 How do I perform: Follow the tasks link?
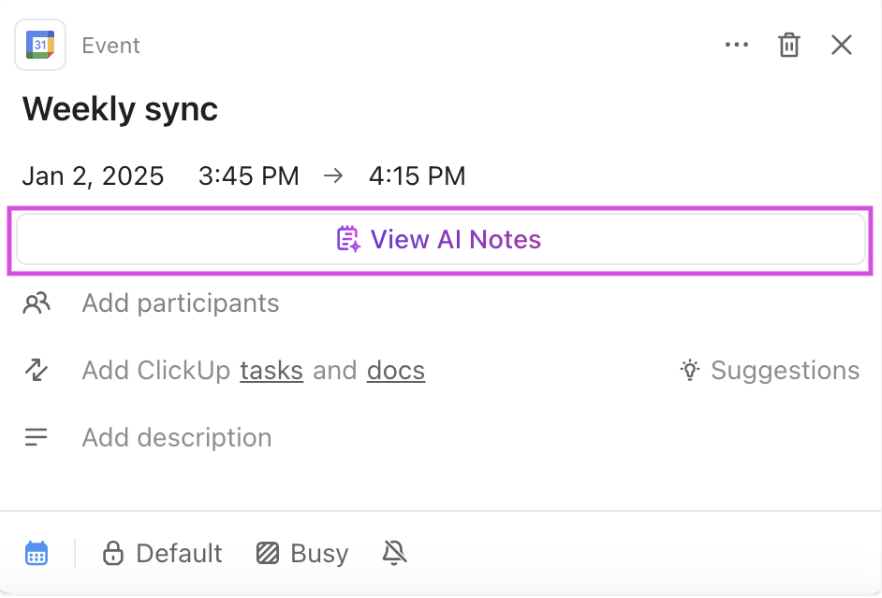click(271, 371)
